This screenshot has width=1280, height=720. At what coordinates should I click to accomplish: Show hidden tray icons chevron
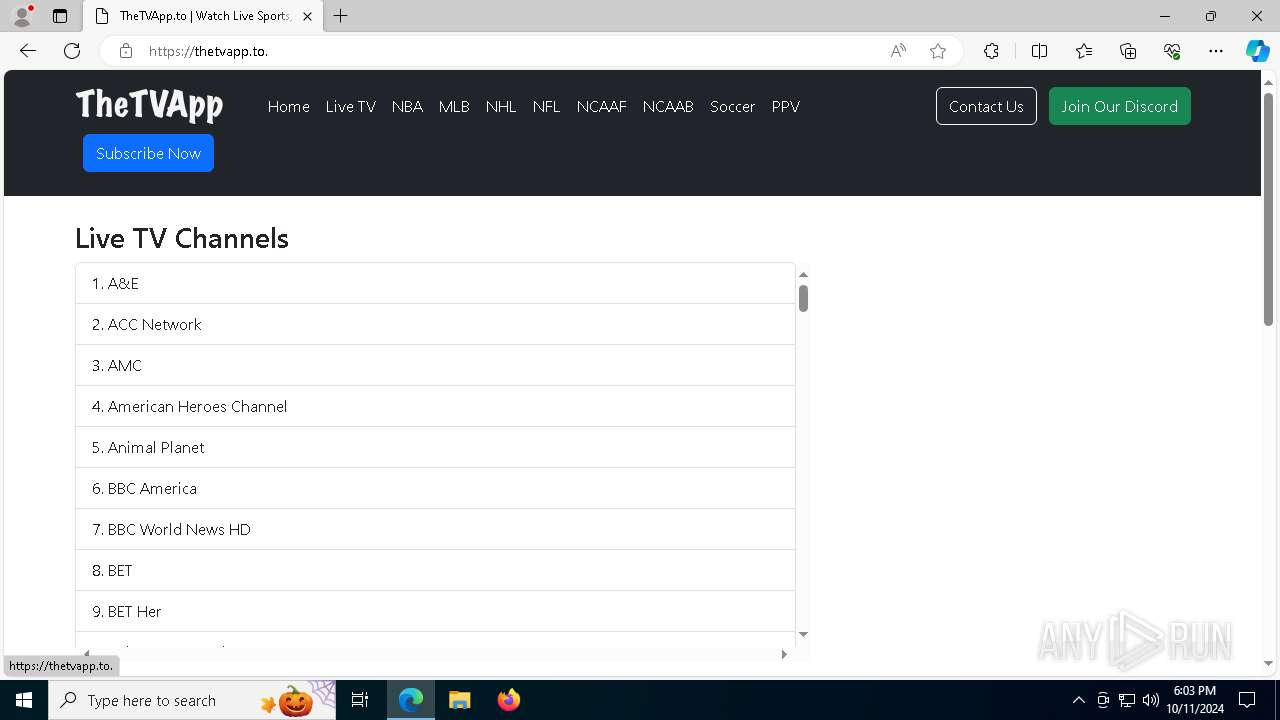click(1078, 700)
